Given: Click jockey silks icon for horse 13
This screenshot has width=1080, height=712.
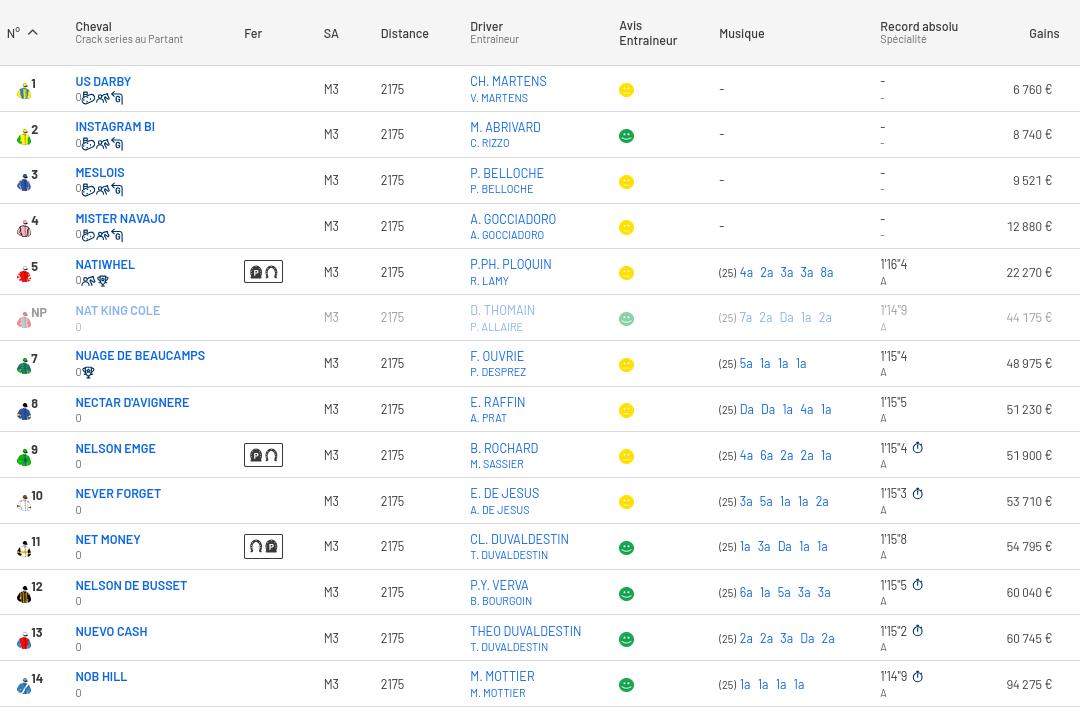Looking at the screenshot, I should (x=24, y=640).
